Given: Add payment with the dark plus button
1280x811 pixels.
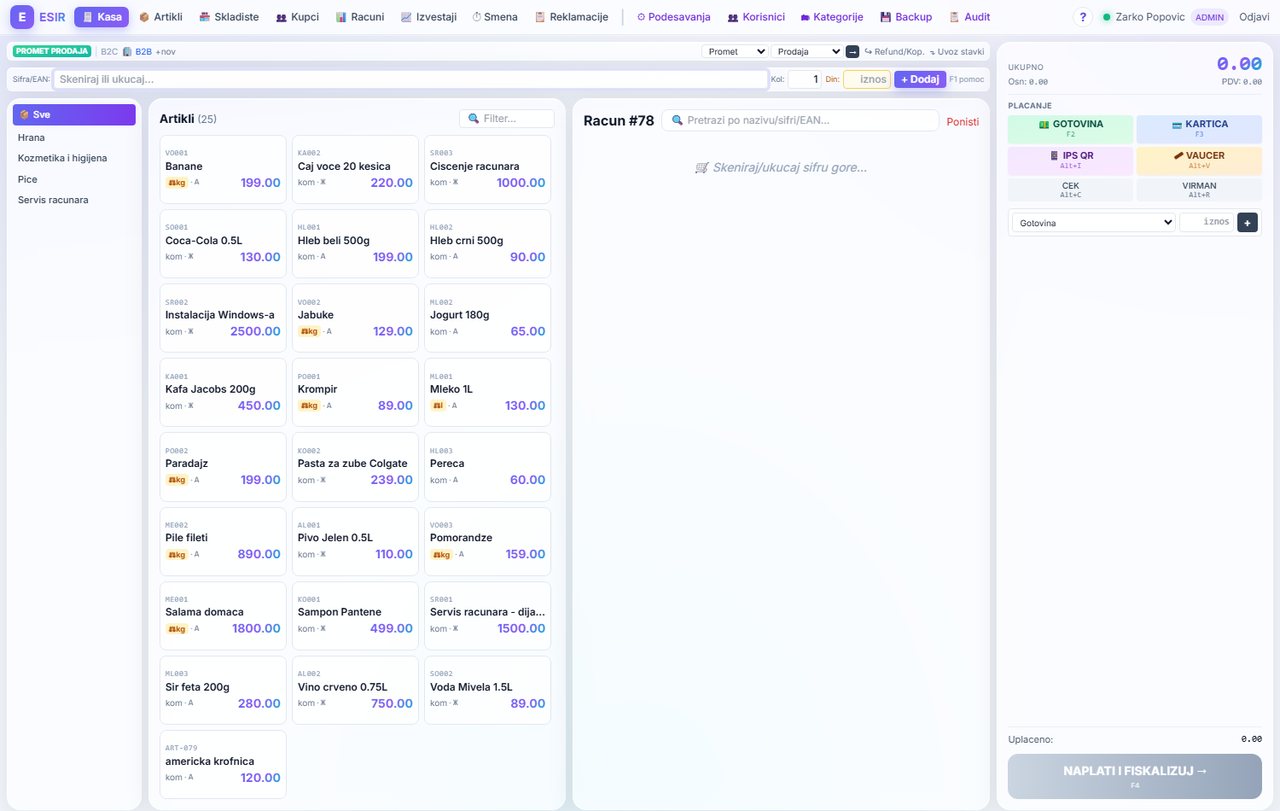Looking at the screenshot, I should pyautogui.click(x=1247, y=222).
